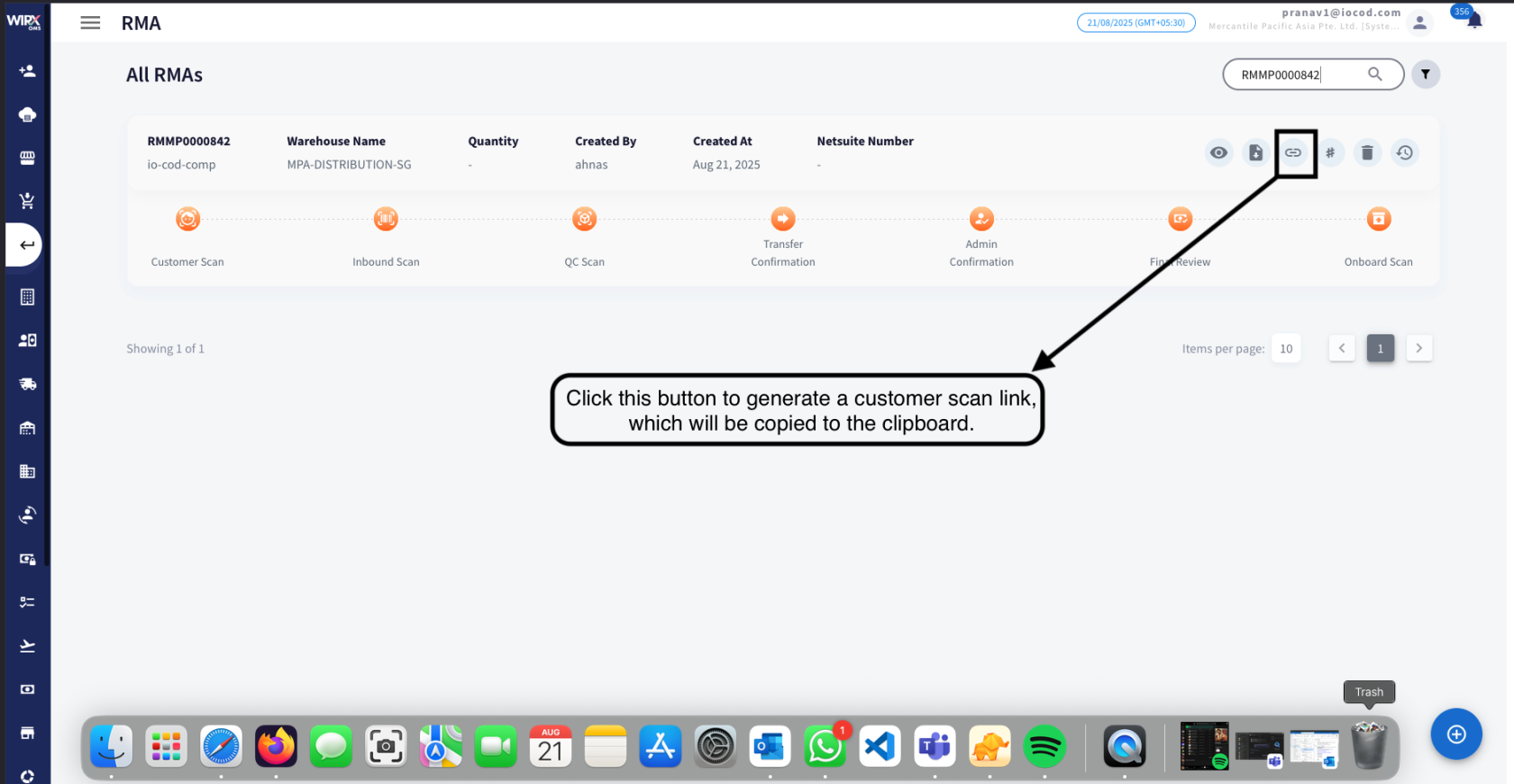The height and width of the screenshot is (784, 1514).
Task: Open Firefox from the dock
Action: pyautogui.click(x=276, y=746)
